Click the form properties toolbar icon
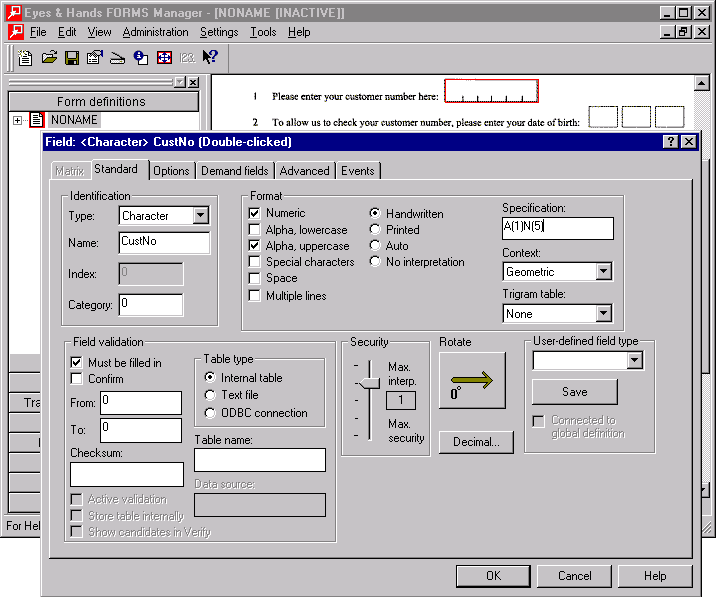 (x=94, y=58)
